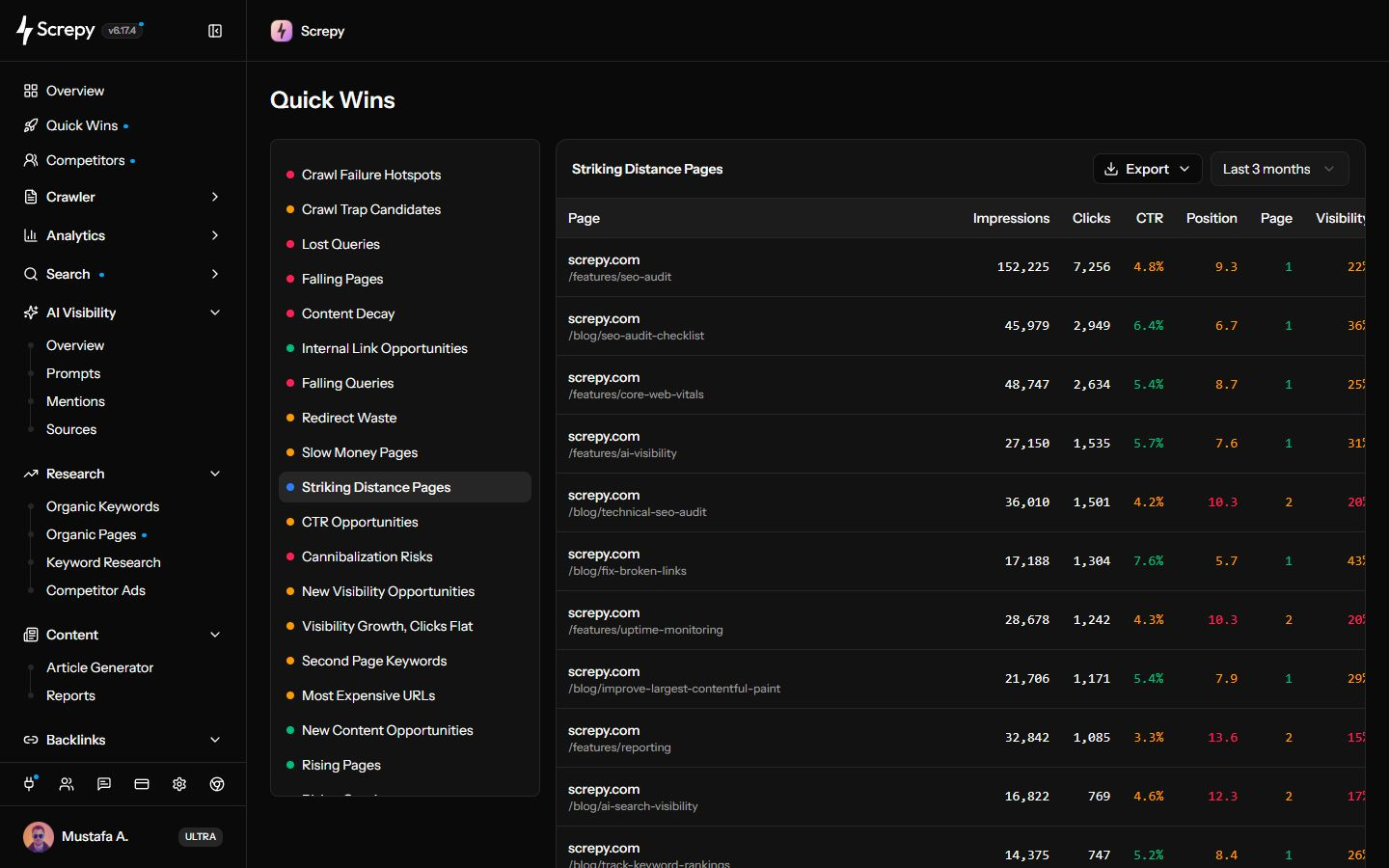Click the Analytics bar chart icon

pos(31,235)
